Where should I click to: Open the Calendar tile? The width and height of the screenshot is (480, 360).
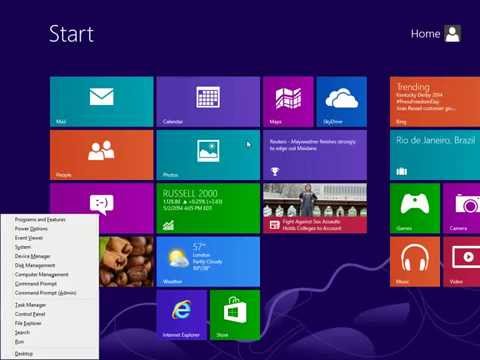click(208, 102)
